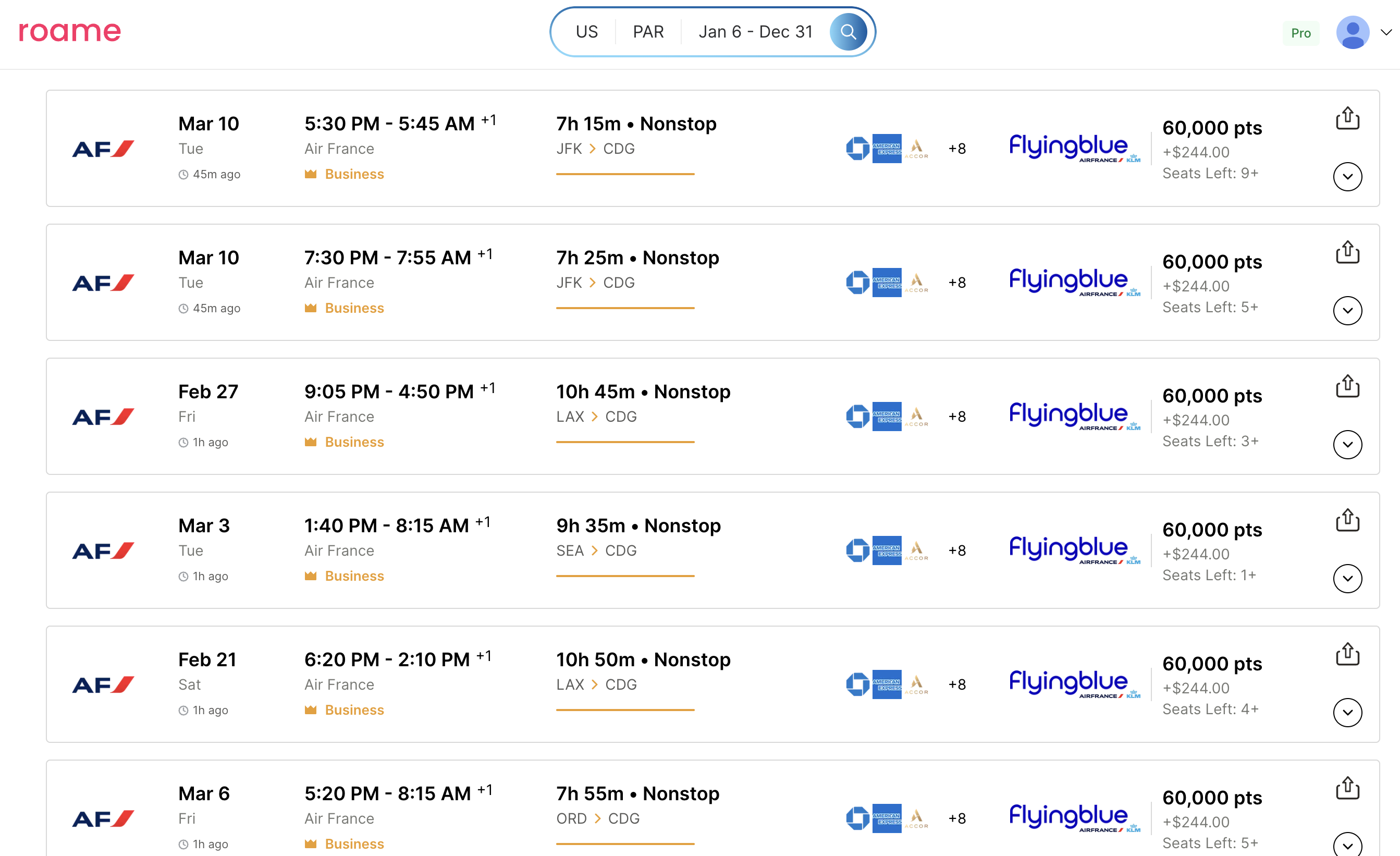This screenshot has height=856, width=1400.
Task: Show +8 more transfer partners on Mar 3 flight
Action: click(x=957, y=550)
